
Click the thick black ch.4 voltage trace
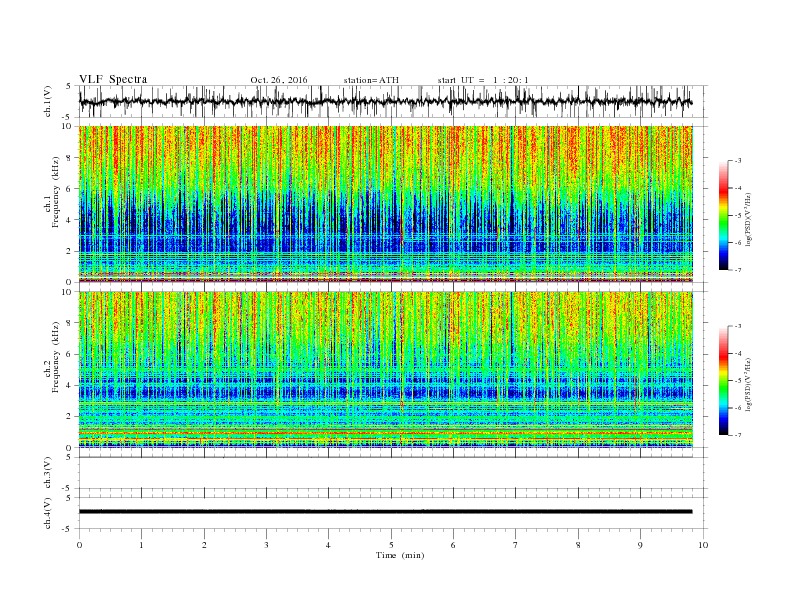pos(385,512)
